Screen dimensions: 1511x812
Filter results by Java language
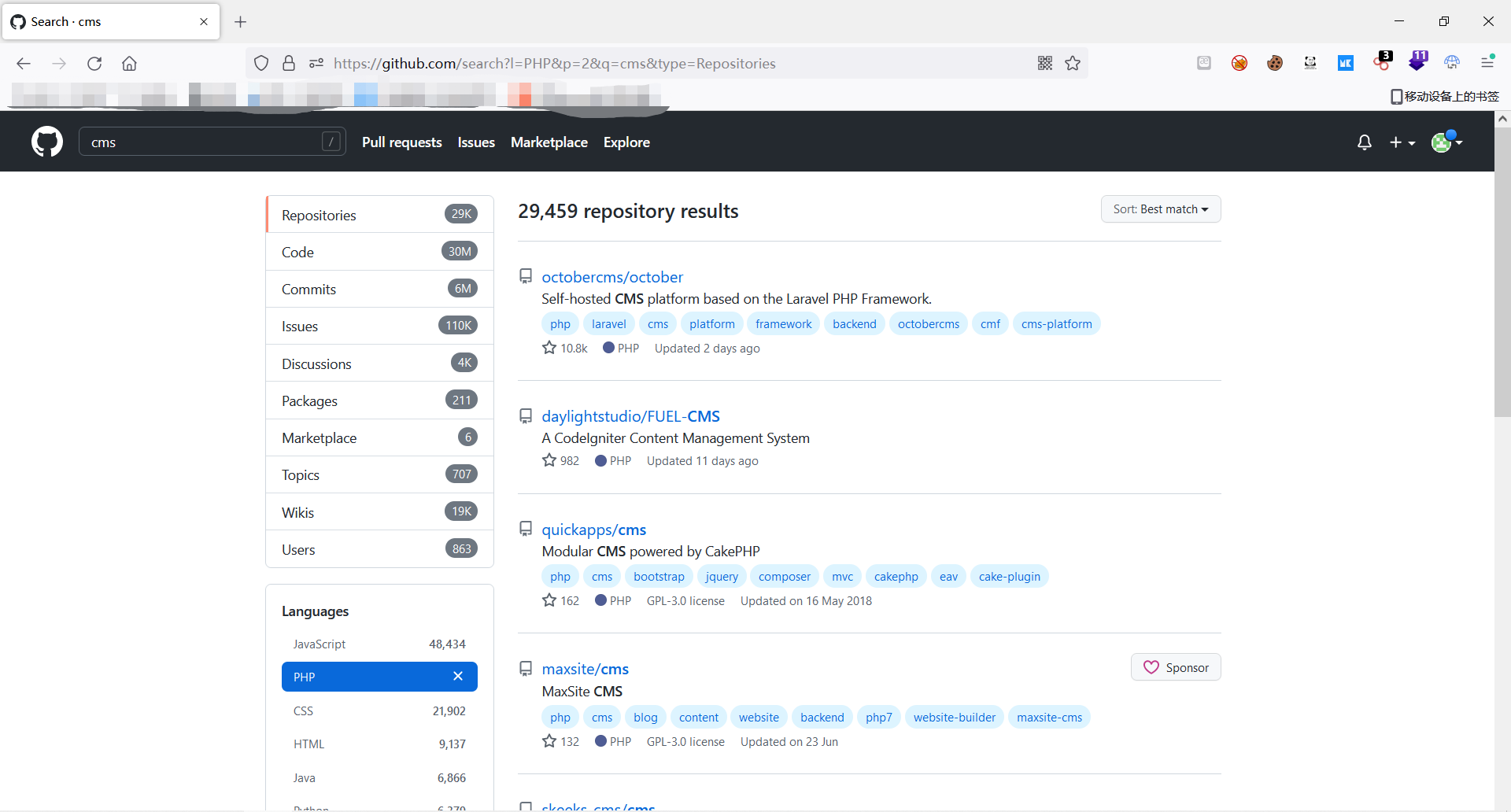point(379,777)
